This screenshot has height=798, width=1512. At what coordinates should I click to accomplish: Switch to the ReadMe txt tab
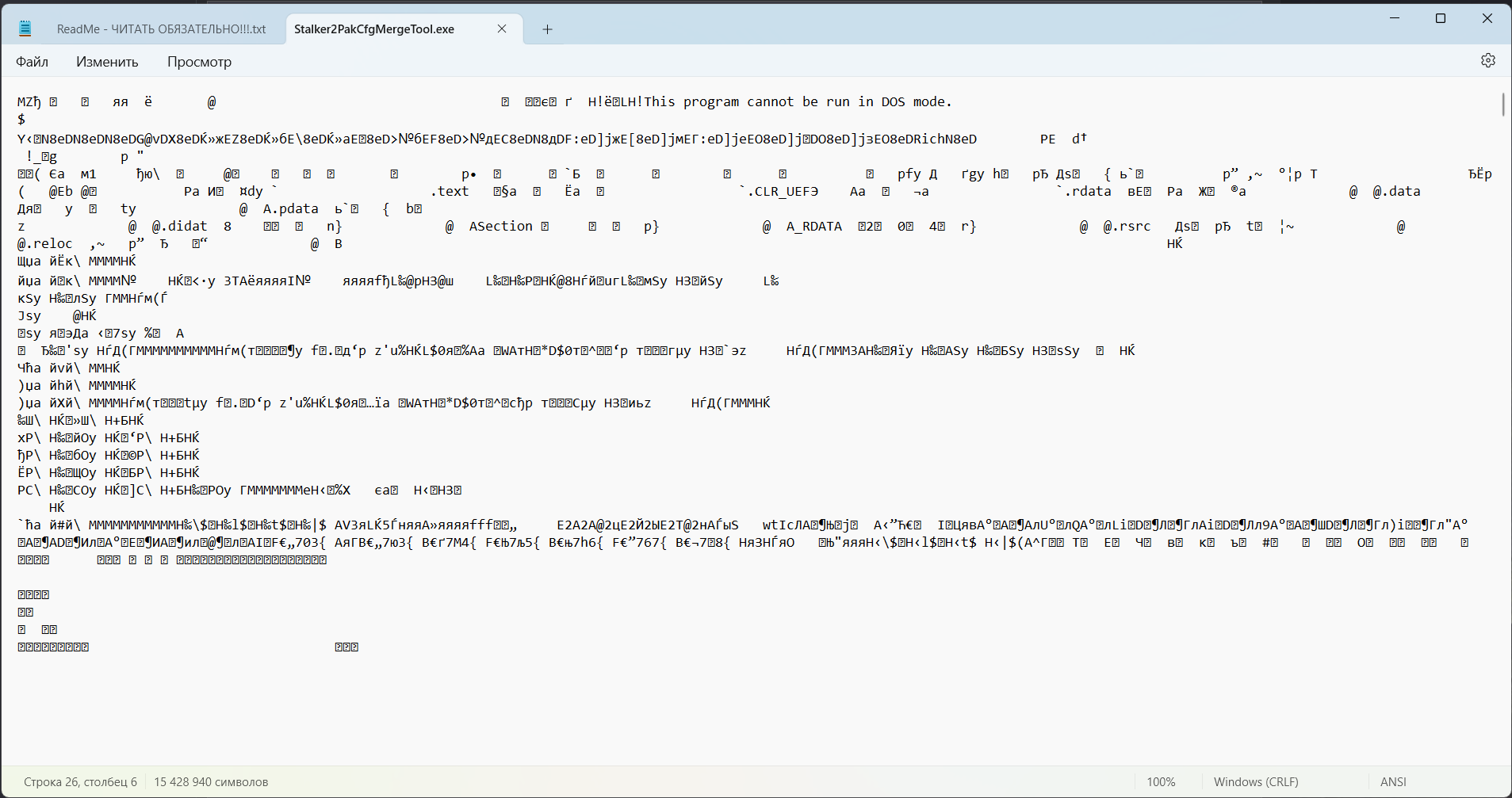[x=161, y=29]
